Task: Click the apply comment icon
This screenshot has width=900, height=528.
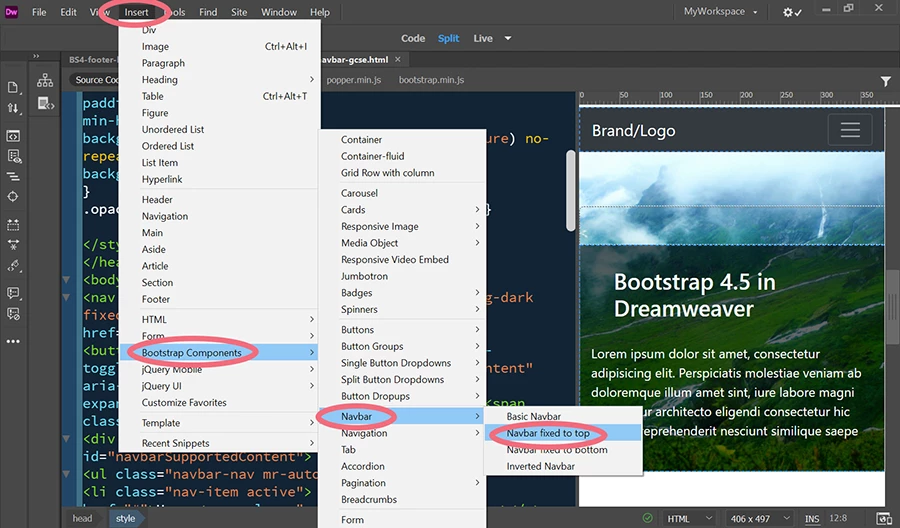Action: (13, 293)
